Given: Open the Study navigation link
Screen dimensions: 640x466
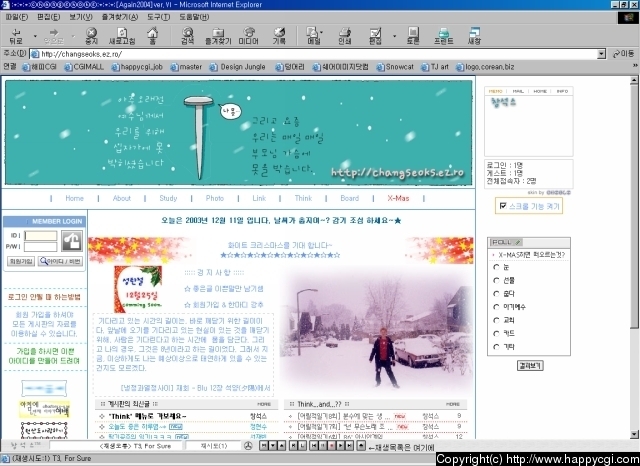Looking at the screenshot, I should pos(168,198).
